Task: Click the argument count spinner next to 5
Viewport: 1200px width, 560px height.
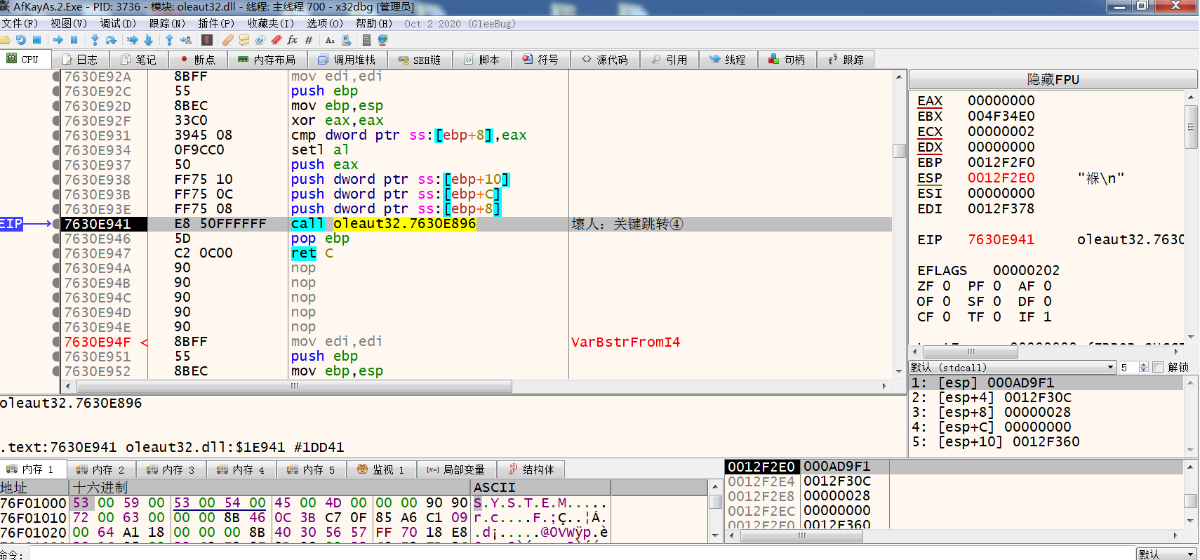Action: [1144, 367]
